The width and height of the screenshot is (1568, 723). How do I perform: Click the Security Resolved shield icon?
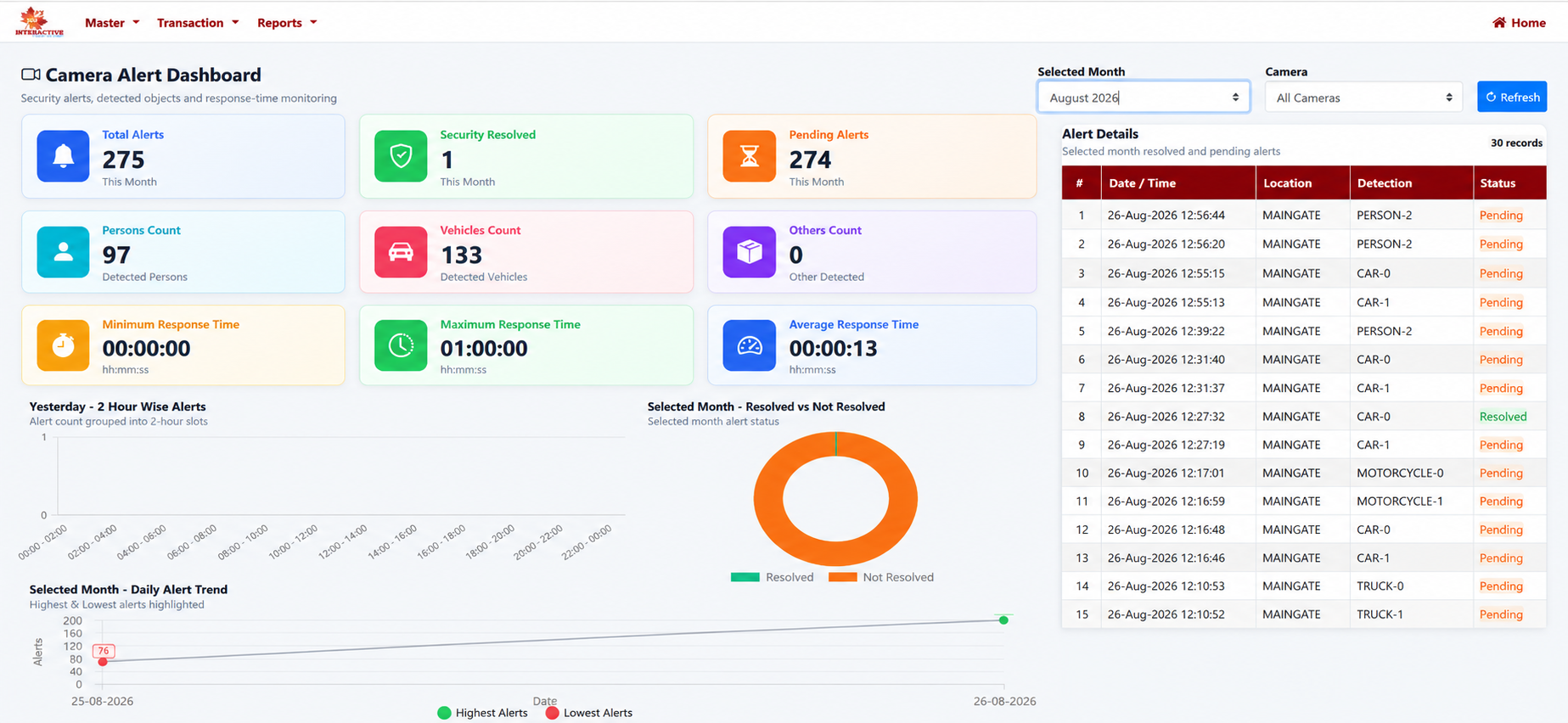(401, 156)
